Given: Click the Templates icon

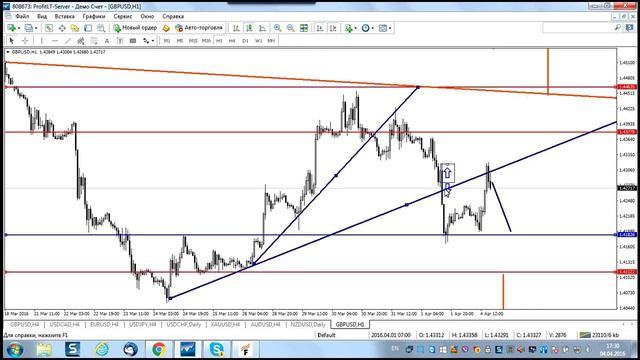Looking at the screenshot, I should pos(382,28).
